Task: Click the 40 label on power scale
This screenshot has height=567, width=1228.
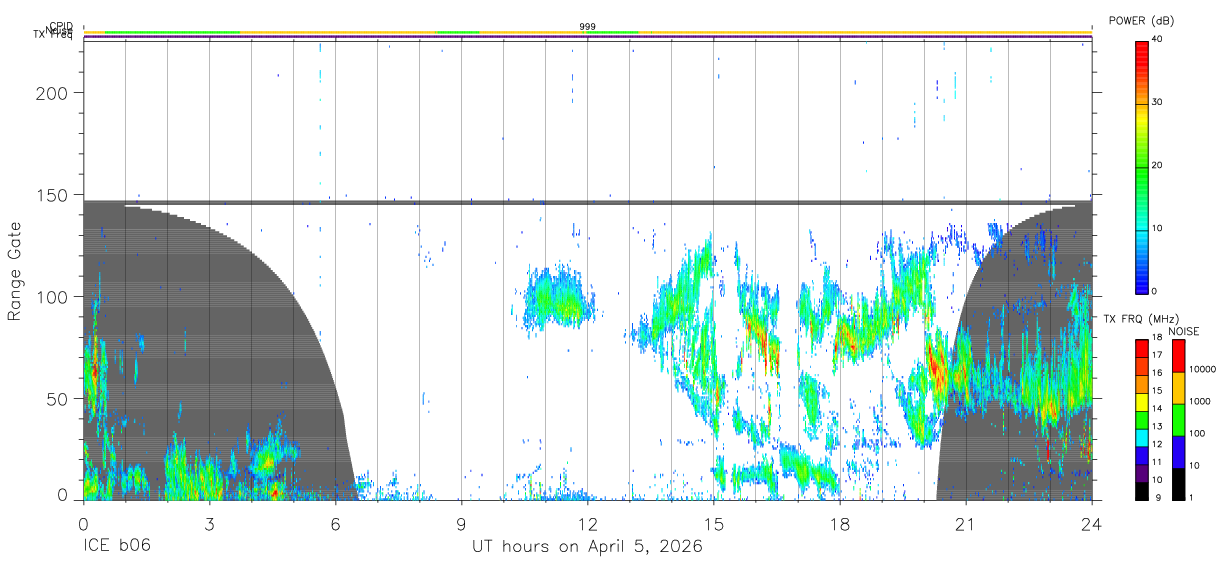Action: point(1158,40)
